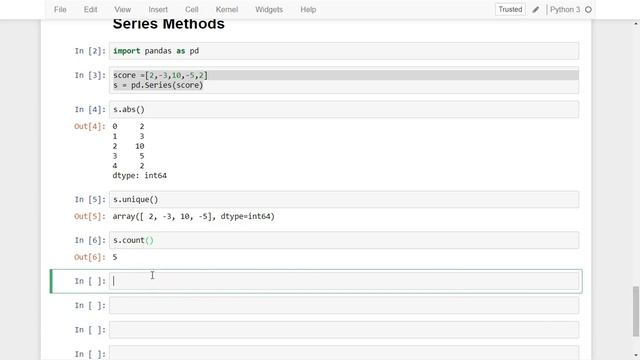Click the scrollbar down arrow

[x=636, y=356]
